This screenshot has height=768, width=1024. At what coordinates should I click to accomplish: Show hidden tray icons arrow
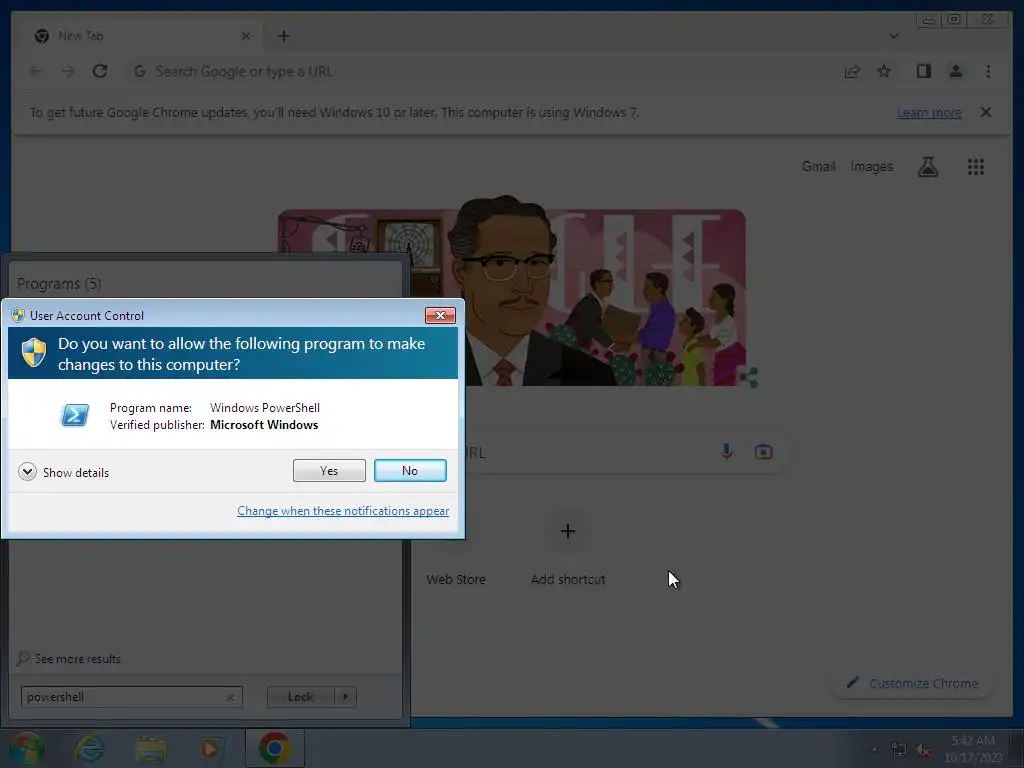(874, 749)
